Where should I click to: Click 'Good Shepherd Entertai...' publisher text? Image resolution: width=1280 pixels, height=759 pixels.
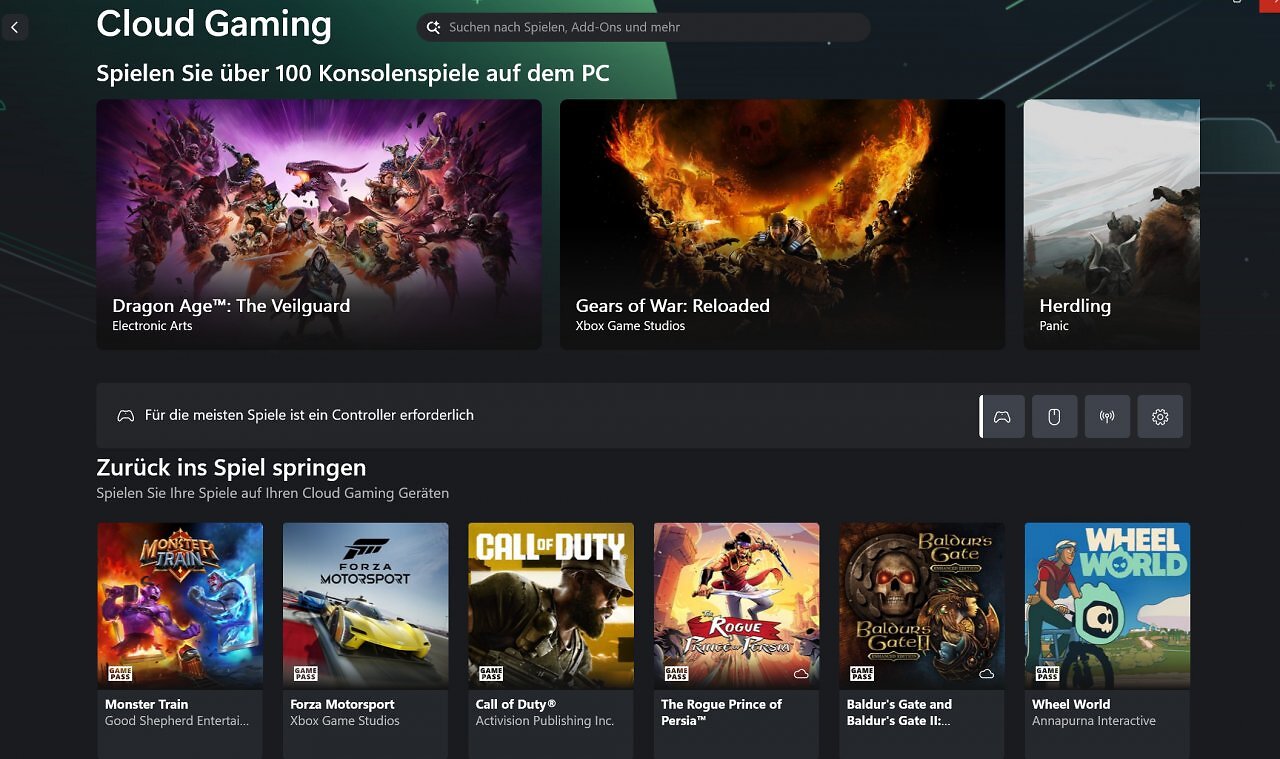(x=177, y=721)
